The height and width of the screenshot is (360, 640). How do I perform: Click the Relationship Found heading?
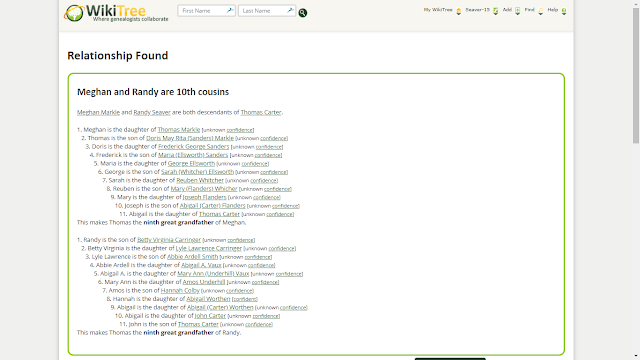[x=118, y=56]
